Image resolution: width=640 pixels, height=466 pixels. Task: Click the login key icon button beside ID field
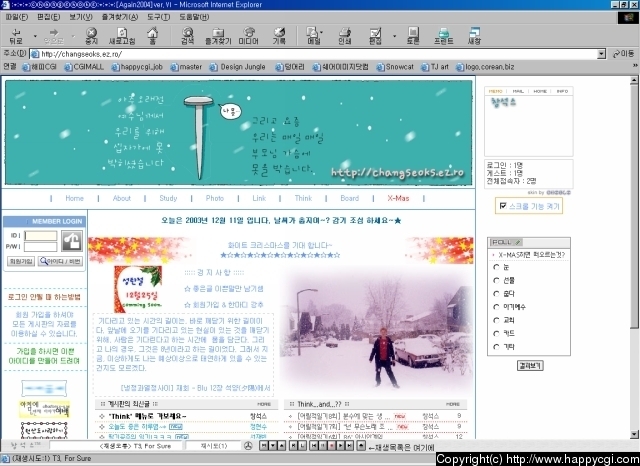71,240
